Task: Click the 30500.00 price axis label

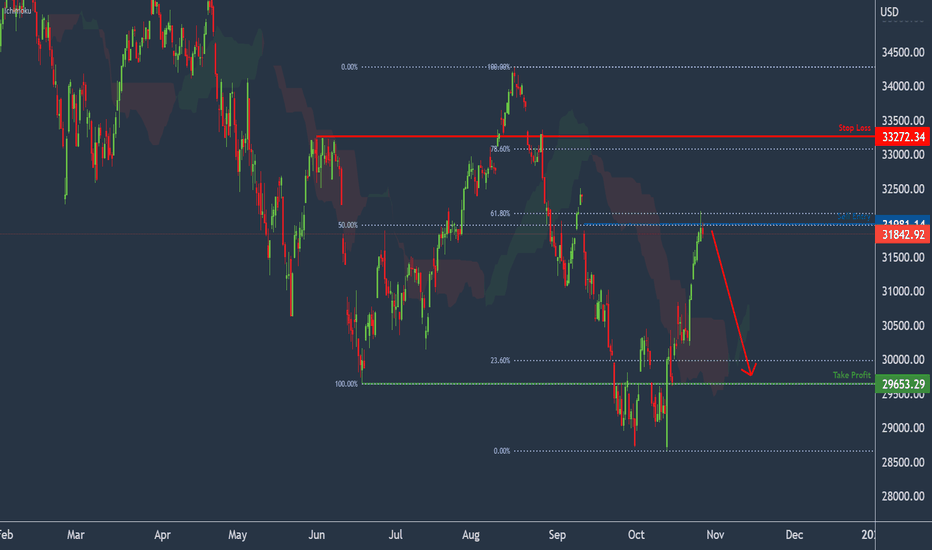Action: tap(903, 325)
